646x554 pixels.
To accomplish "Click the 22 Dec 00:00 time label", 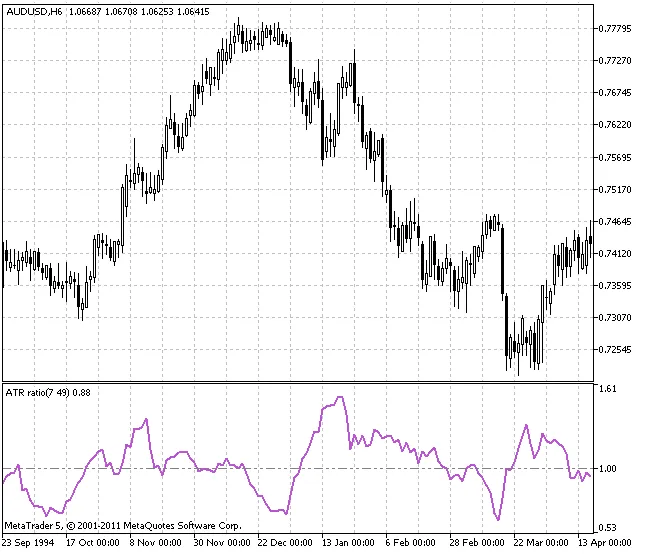I will (x=285, y=542).
